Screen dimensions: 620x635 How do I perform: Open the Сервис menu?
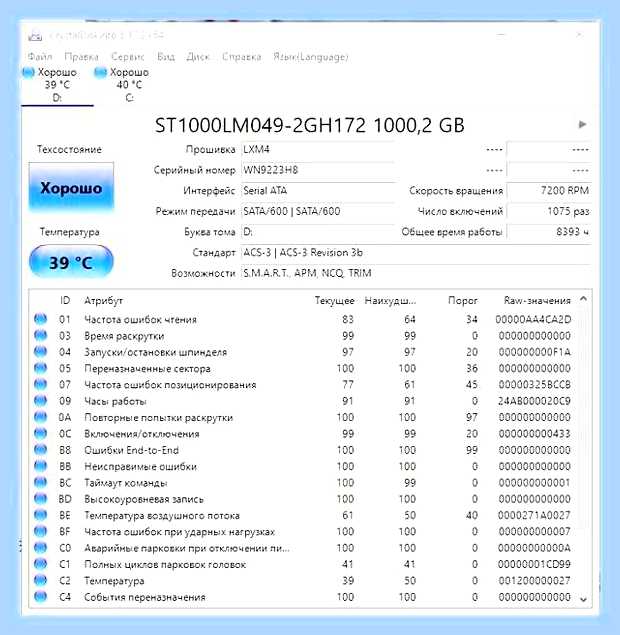[128, 56]
